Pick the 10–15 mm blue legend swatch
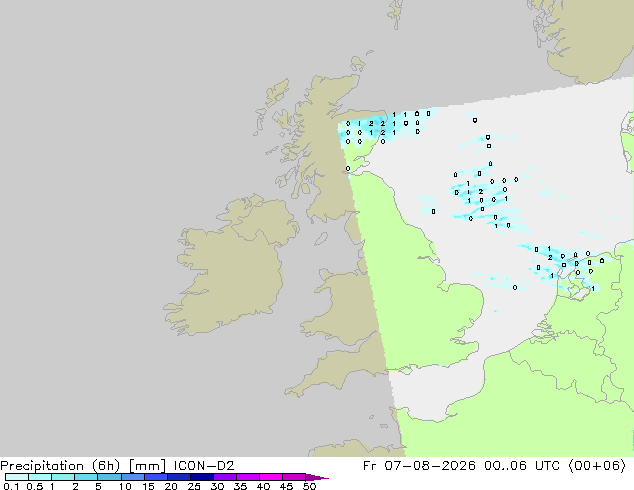The image size is (634, 490). 133,477
